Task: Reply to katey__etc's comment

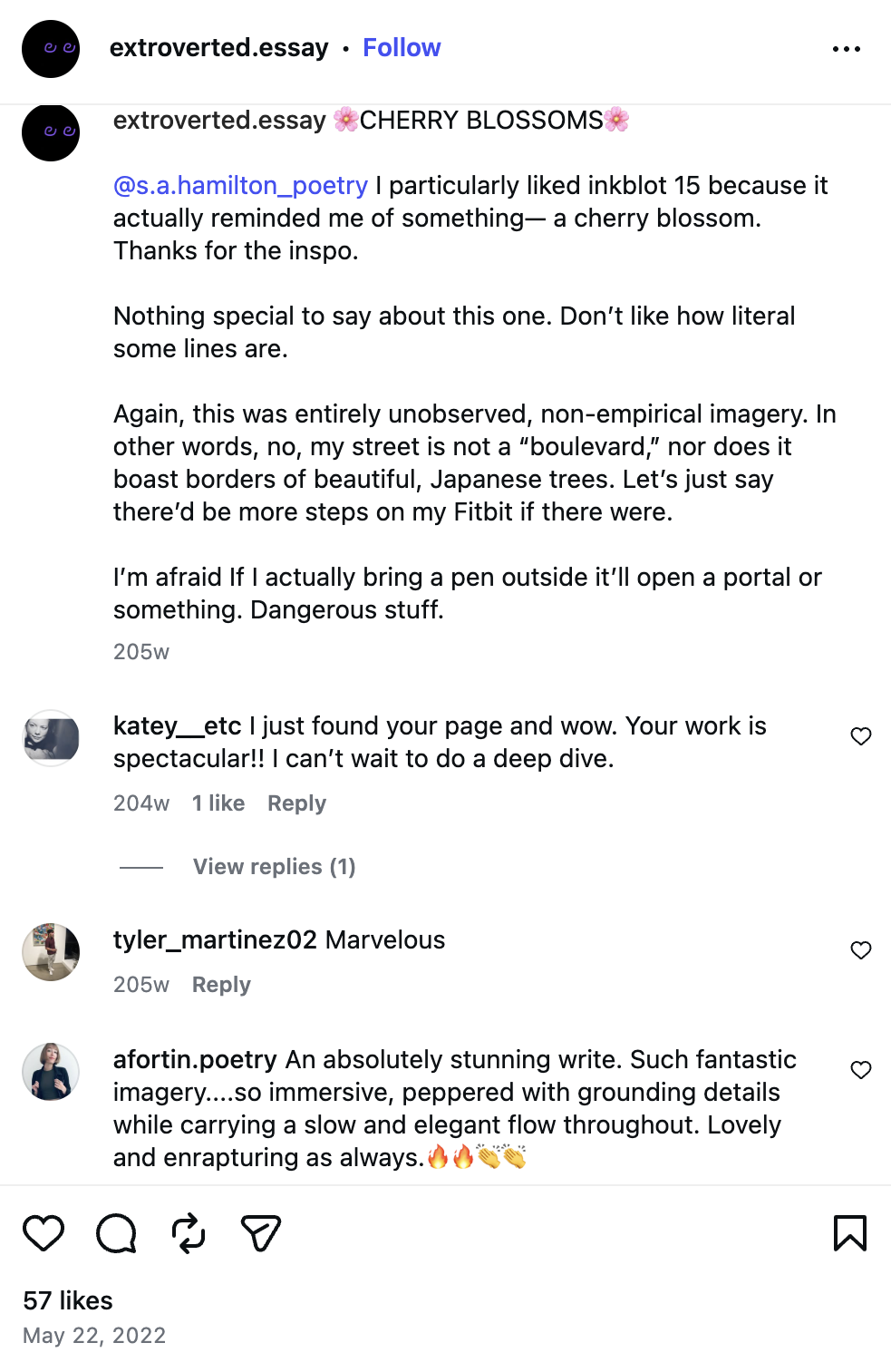Action: tap(296, 803)
